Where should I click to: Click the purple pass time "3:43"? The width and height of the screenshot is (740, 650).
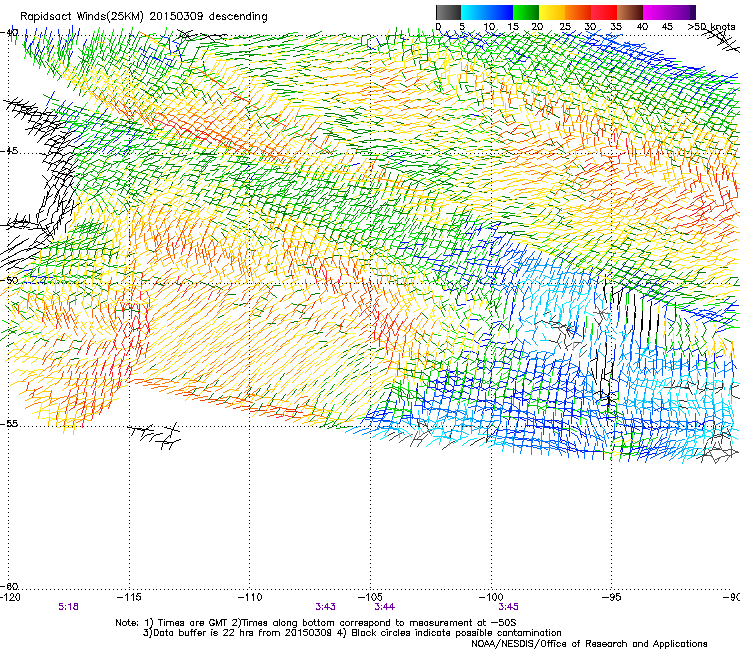click(326, 607)
